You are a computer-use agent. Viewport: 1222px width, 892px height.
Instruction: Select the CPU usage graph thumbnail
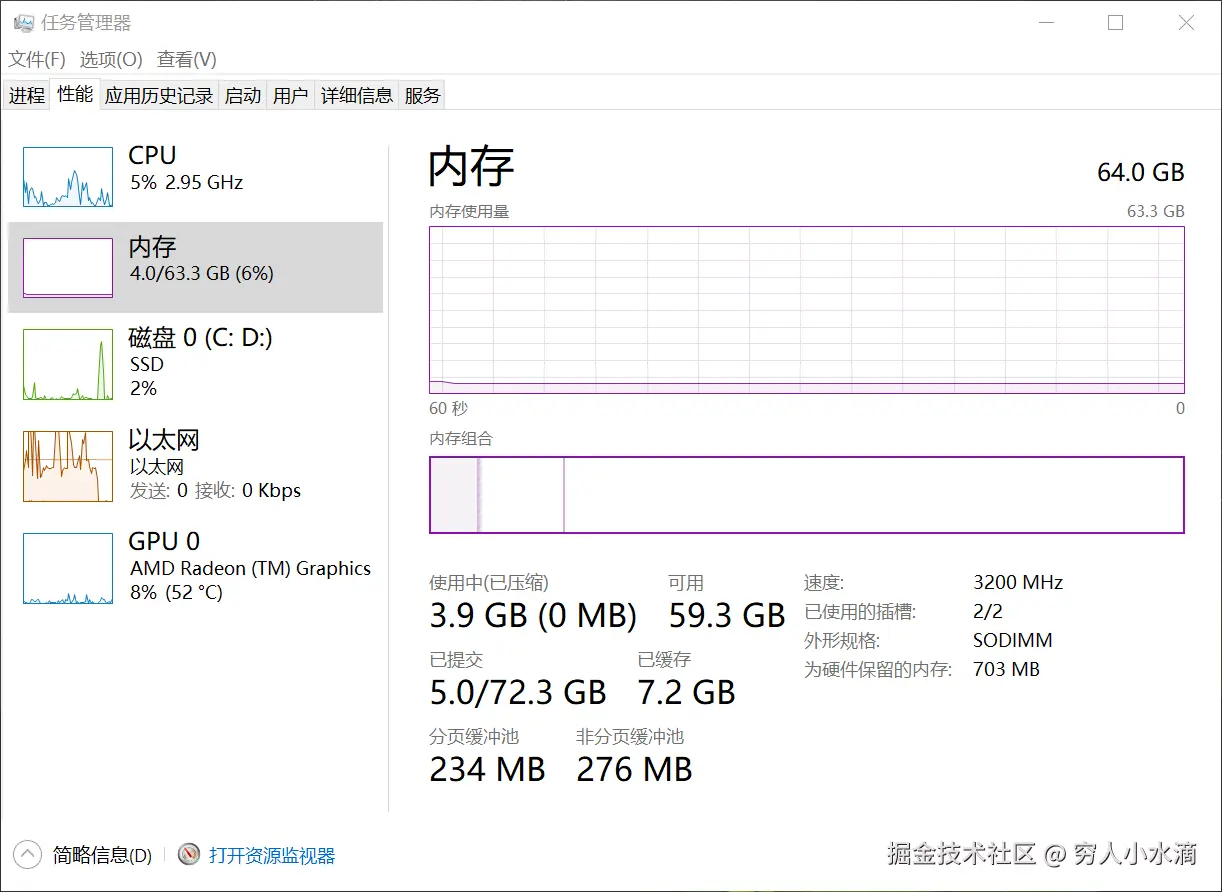tap(68, 177)
